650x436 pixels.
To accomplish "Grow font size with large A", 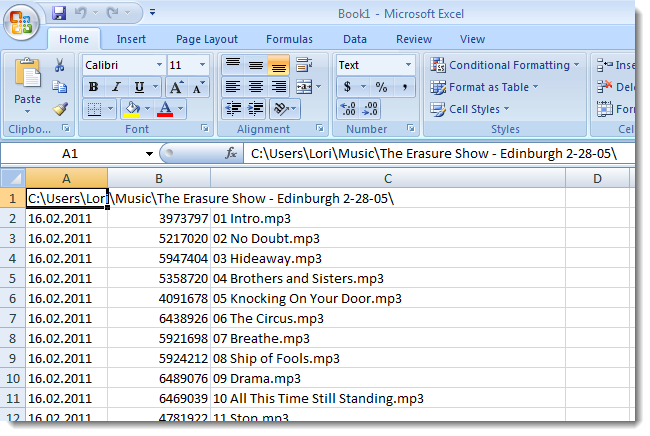I will click(176, 87).
